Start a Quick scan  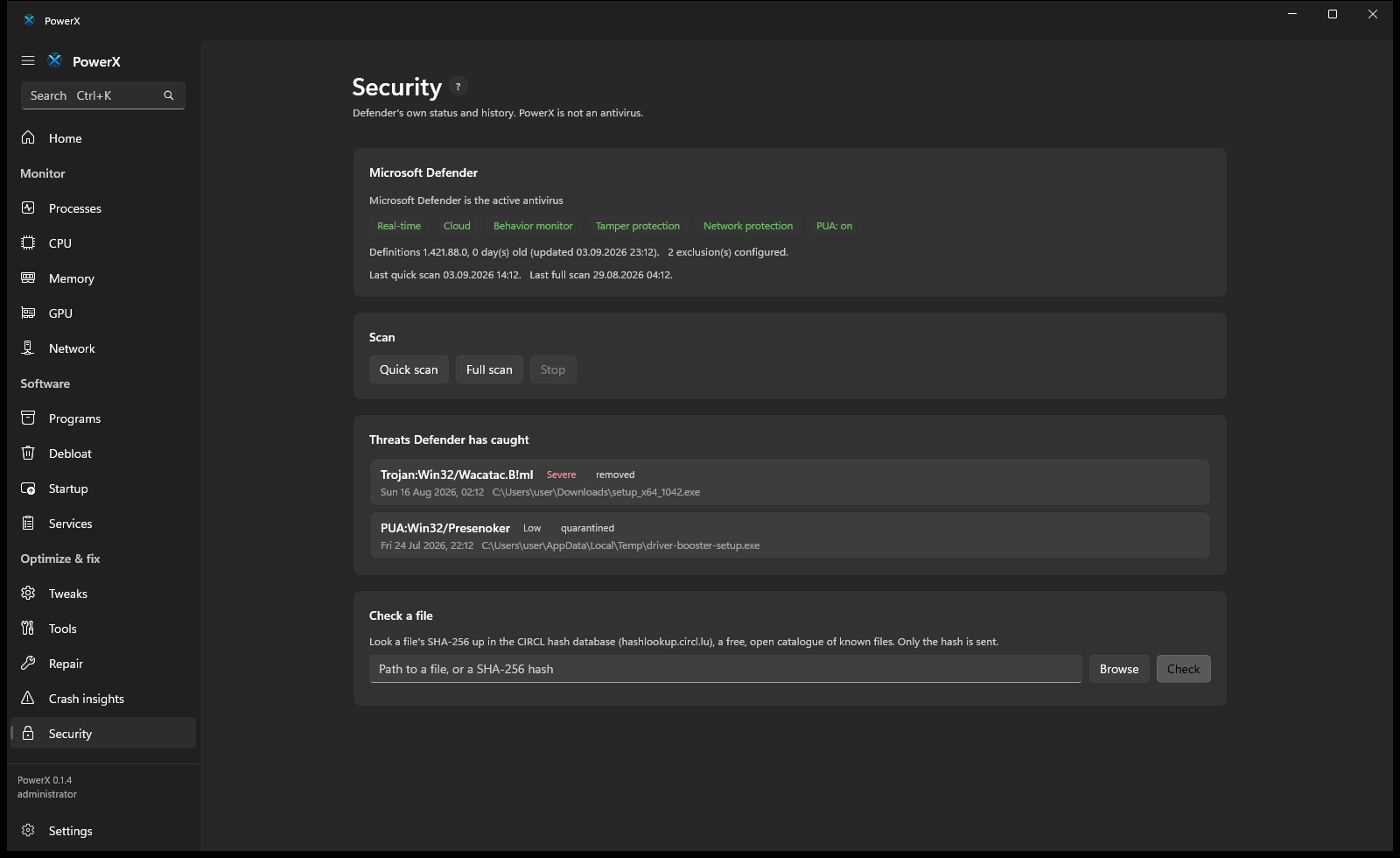click(x=409, y=369)
